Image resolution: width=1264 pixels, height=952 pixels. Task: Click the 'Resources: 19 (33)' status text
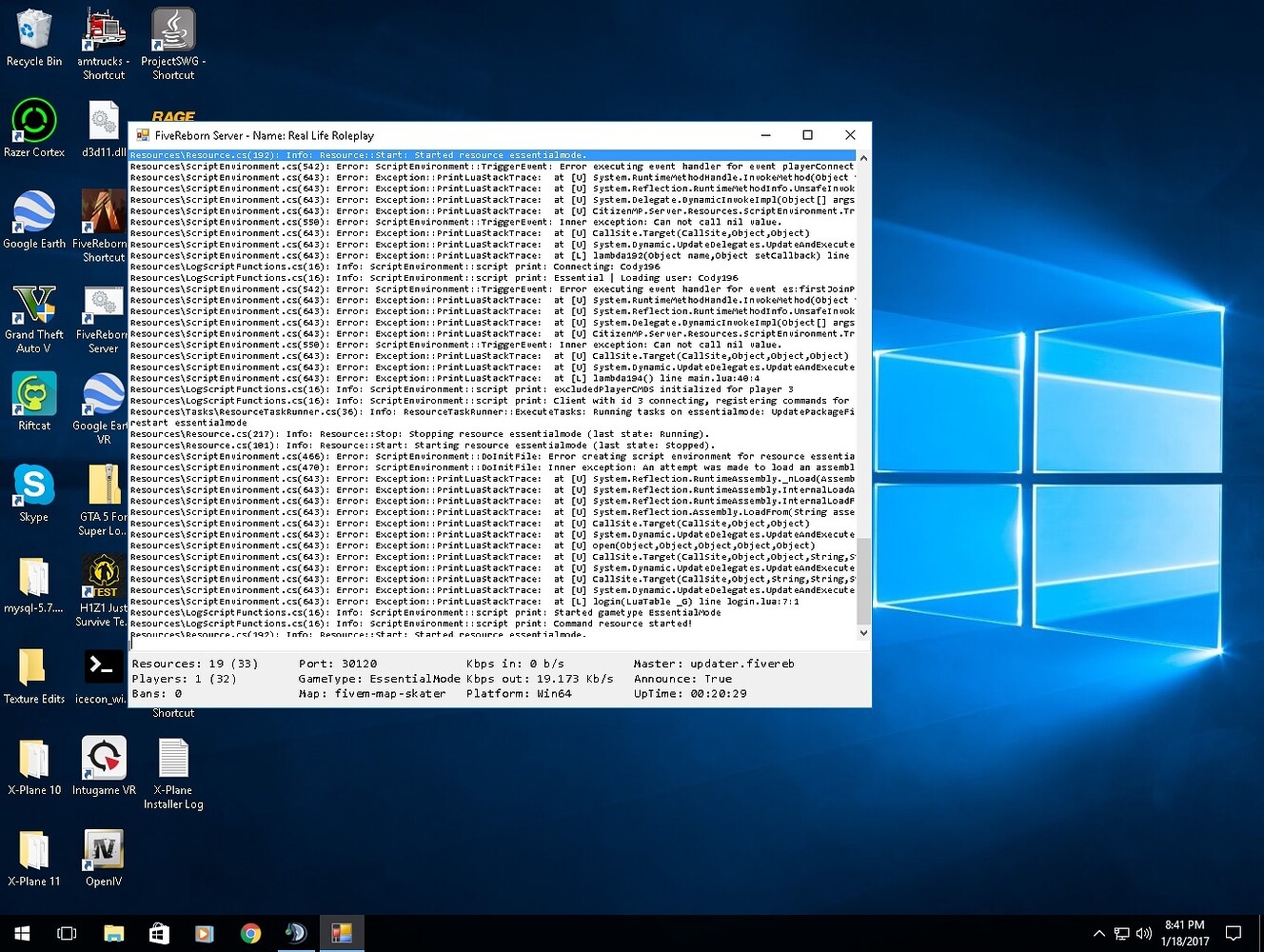click(195, 664)
